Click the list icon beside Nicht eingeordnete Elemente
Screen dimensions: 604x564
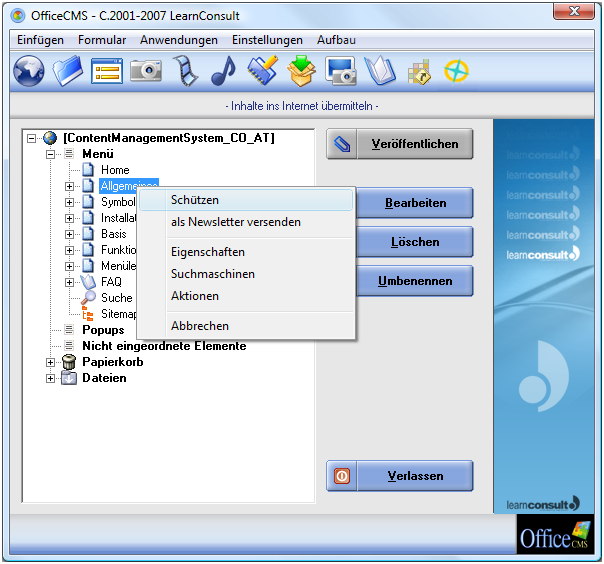point(69,345)
